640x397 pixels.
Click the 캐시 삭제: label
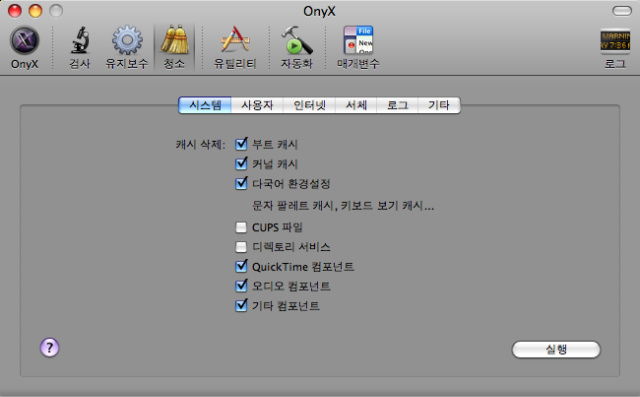[200, 144]
